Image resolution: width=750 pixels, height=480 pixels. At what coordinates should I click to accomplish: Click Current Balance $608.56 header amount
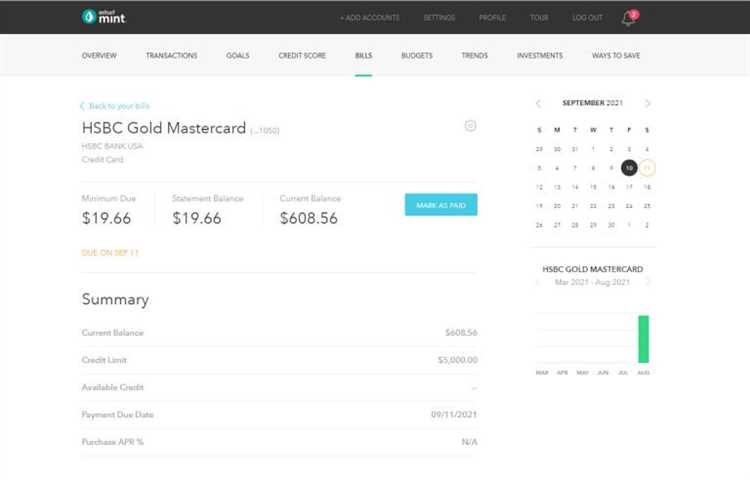coord(309,218)
